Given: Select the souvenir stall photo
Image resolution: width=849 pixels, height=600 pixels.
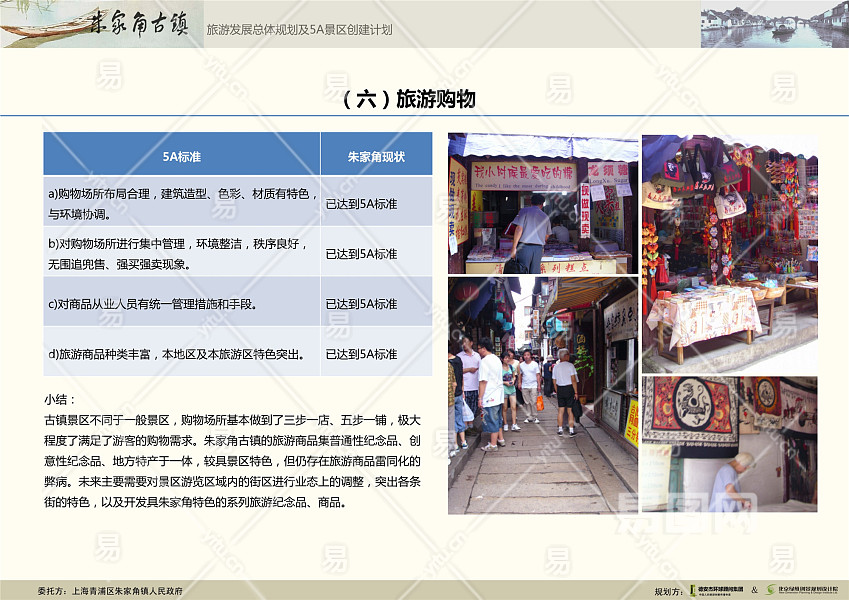Looking at the screenshot, I should coord(729,253).
